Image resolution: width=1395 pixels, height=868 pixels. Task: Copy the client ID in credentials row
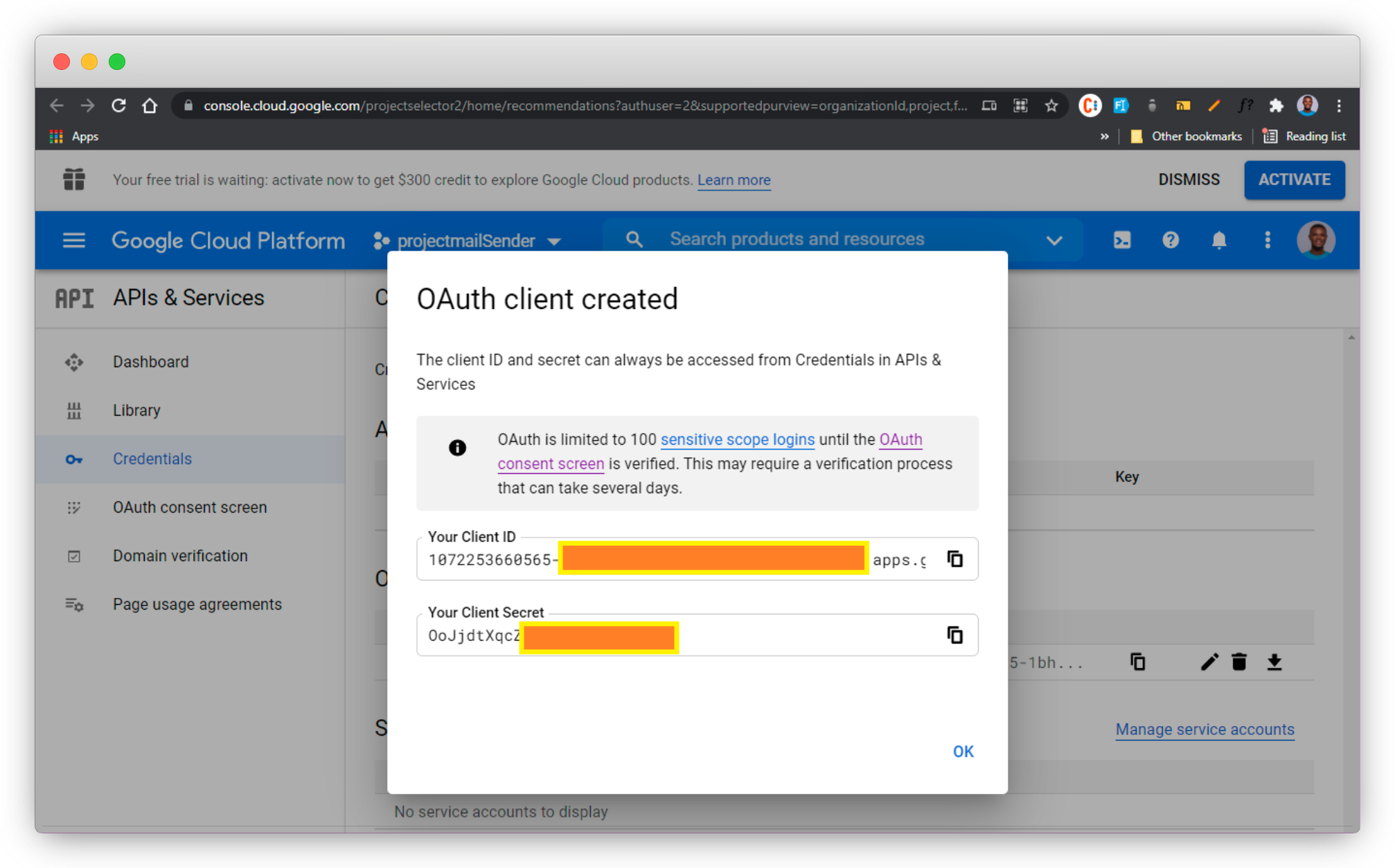[1137, 662]
